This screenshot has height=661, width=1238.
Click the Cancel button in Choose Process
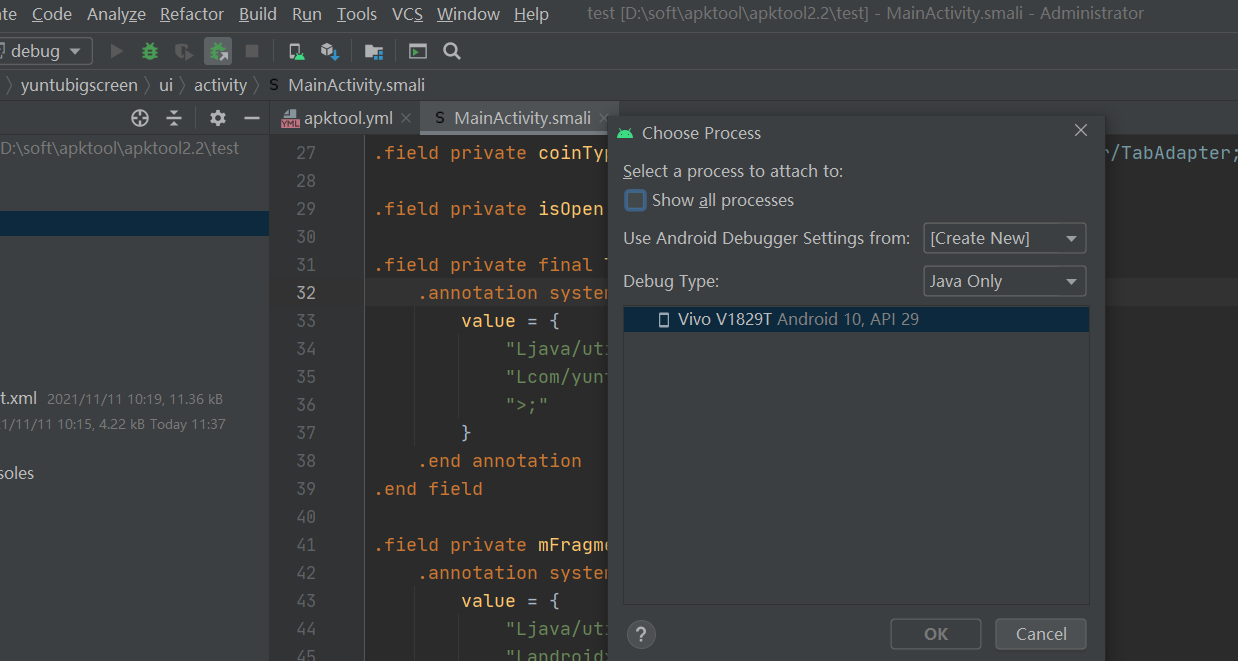click(1040, 634)
